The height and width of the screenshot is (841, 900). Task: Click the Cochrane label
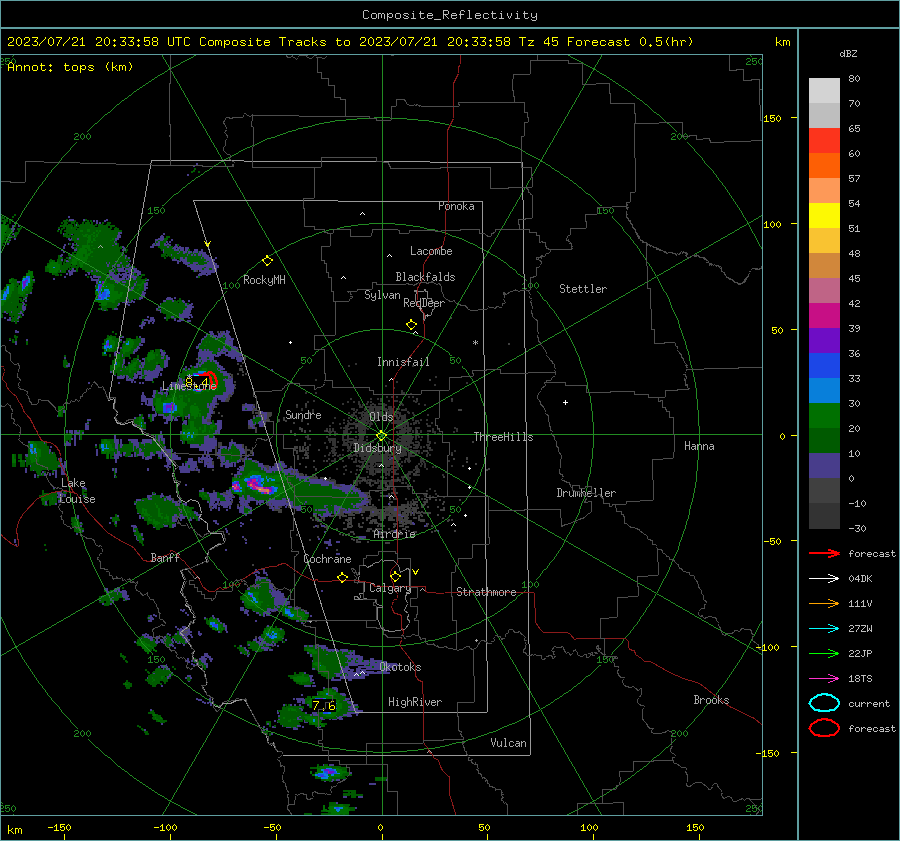pos(327,559)
